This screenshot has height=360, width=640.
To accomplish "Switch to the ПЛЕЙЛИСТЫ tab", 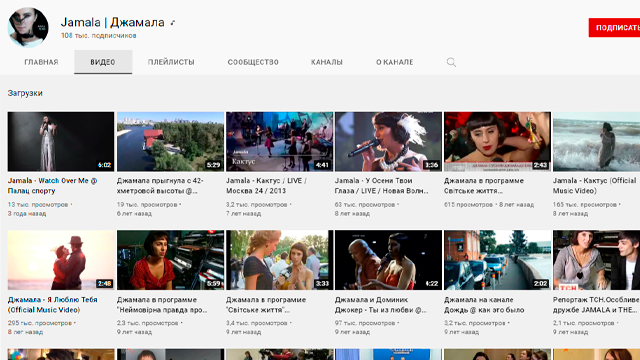I will click(171, 62).
